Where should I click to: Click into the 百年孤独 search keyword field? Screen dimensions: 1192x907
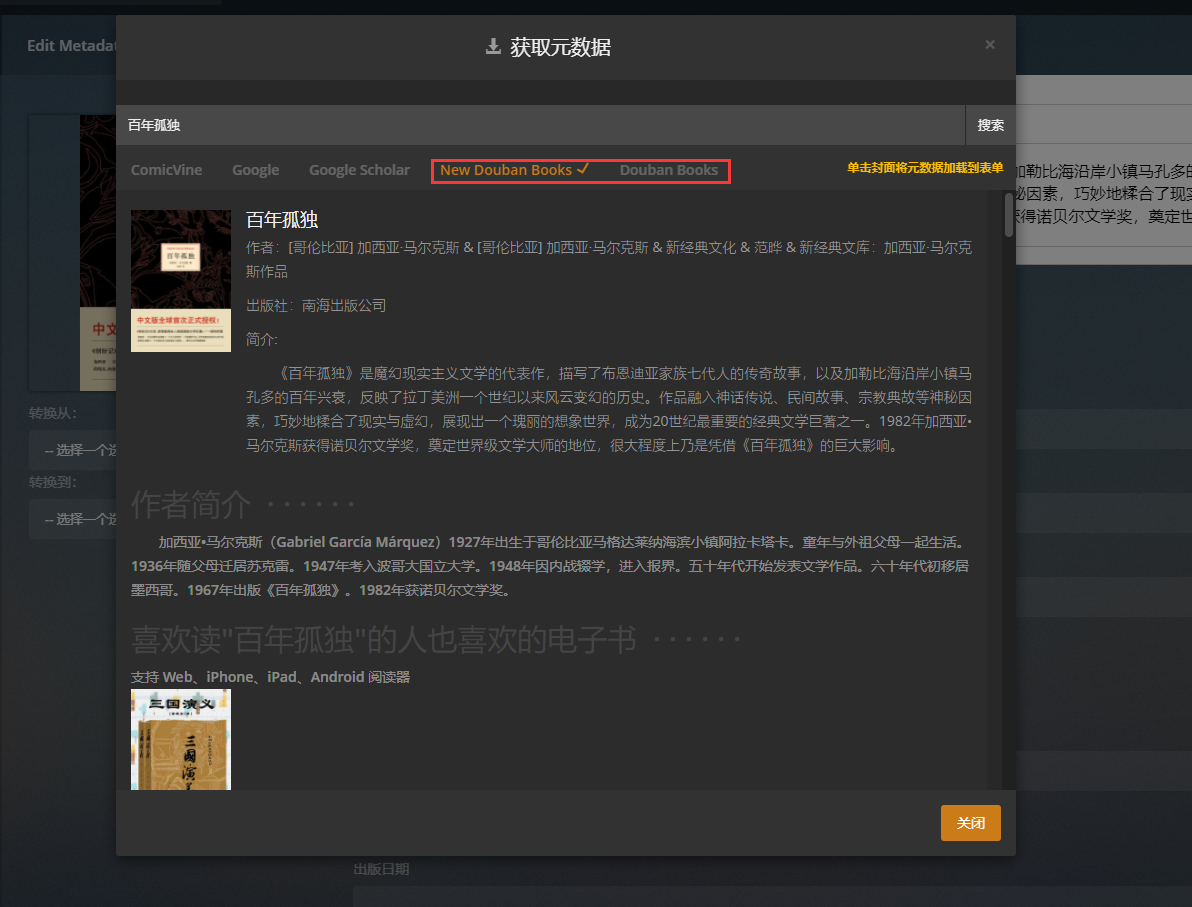point(540,126)
